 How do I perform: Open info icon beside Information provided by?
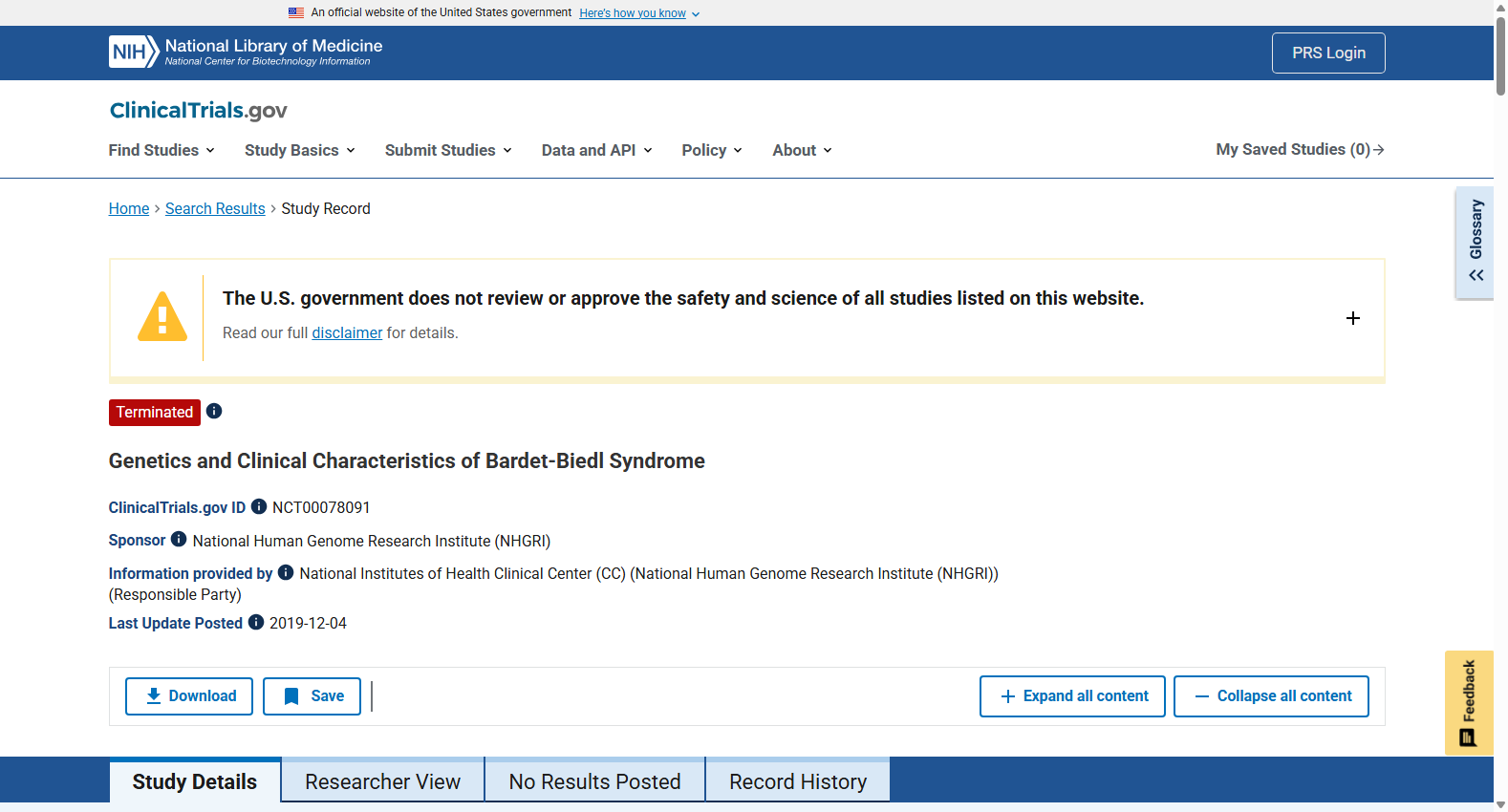click(x=286, y=572)
